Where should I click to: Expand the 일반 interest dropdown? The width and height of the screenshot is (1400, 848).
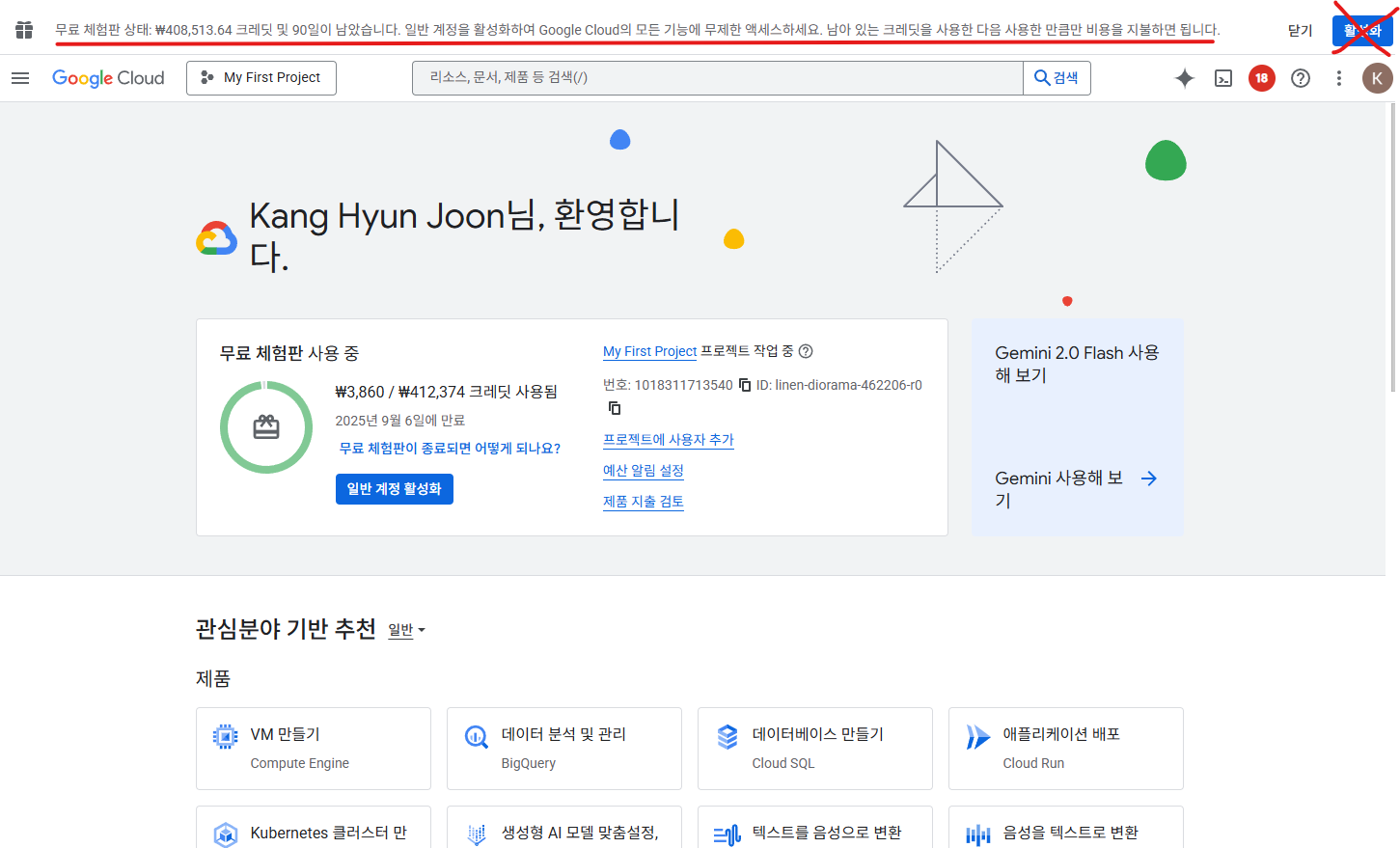click(x=406, y=630)
